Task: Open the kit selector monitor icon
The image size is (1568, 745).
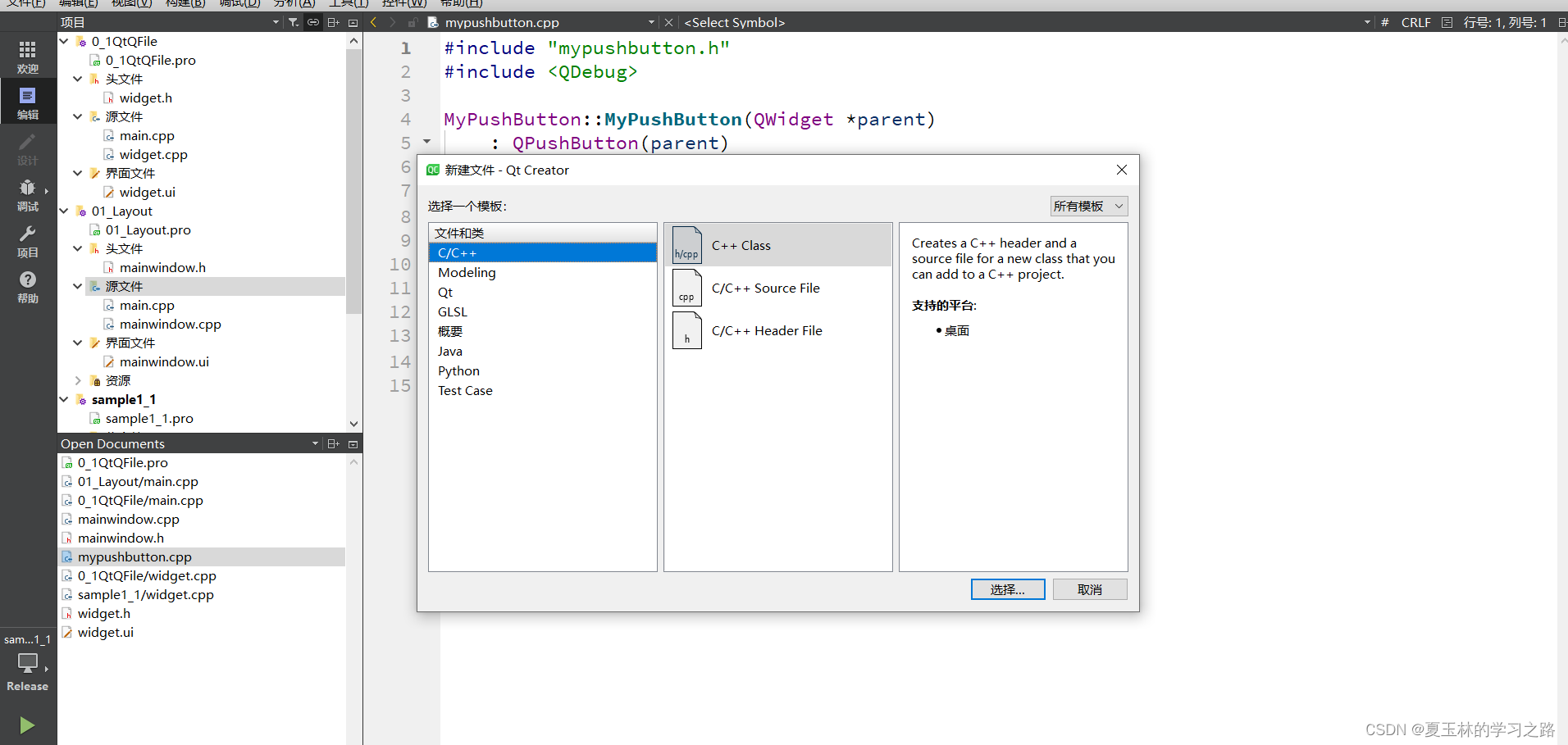Action: coord(28,662)
